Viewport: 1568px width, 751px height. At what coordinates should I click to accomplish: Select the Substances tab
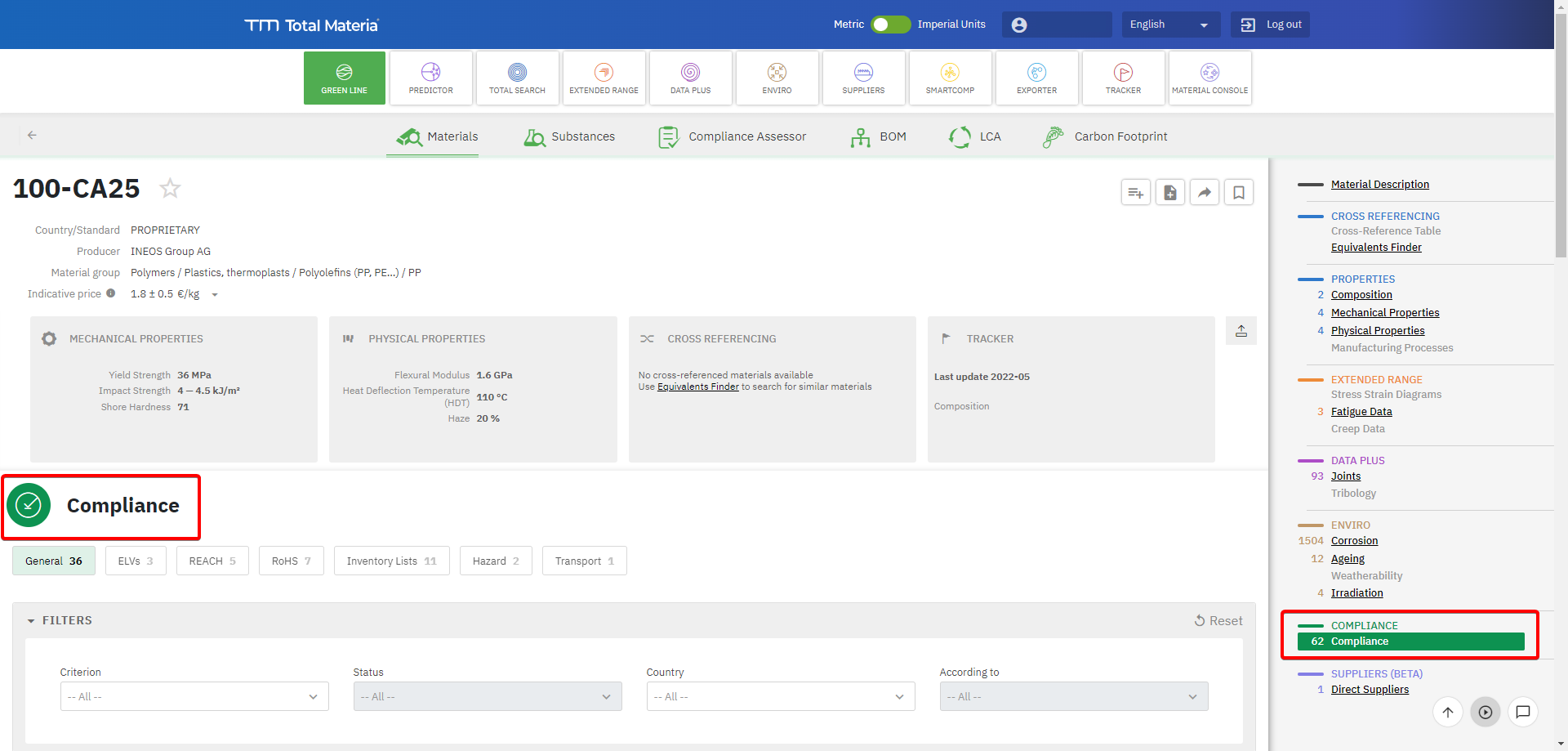click(570, 136)
